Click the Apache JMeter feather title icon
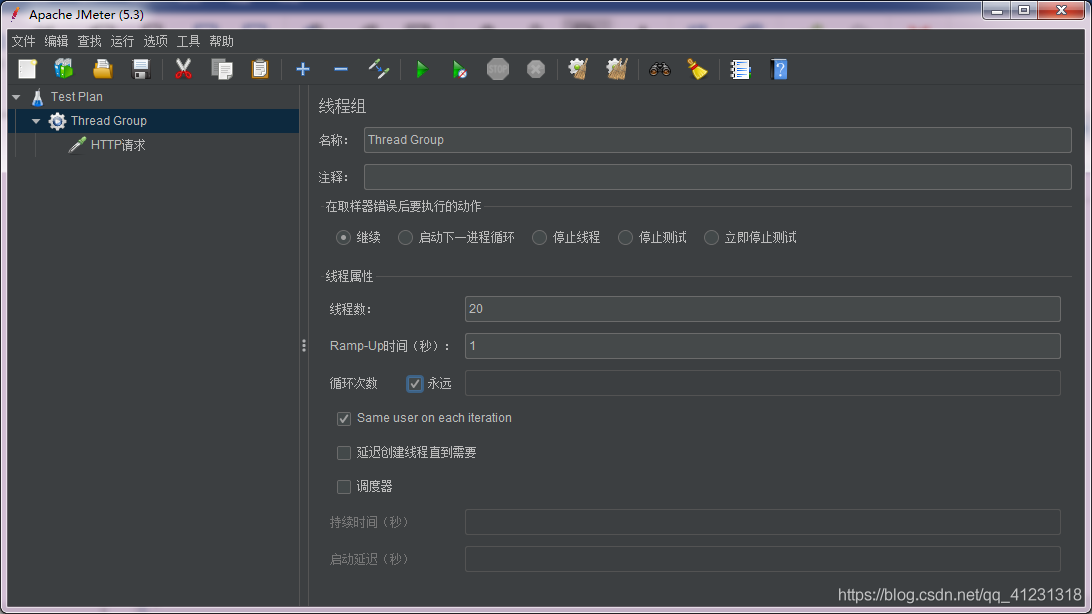Screen dimensions: 1092x614 [15, 14]
